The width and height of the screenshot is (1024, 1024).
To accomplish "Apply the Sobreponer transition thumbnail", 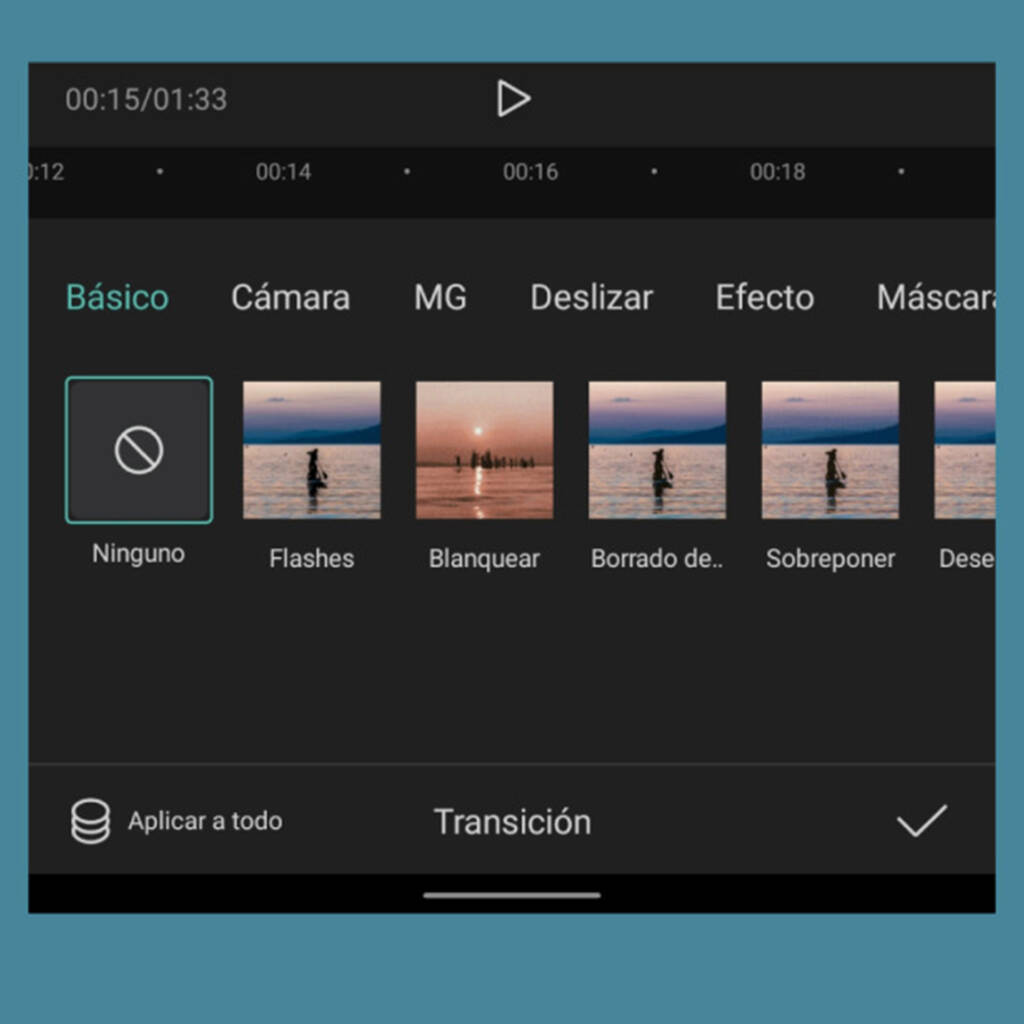I will [830, 450].
